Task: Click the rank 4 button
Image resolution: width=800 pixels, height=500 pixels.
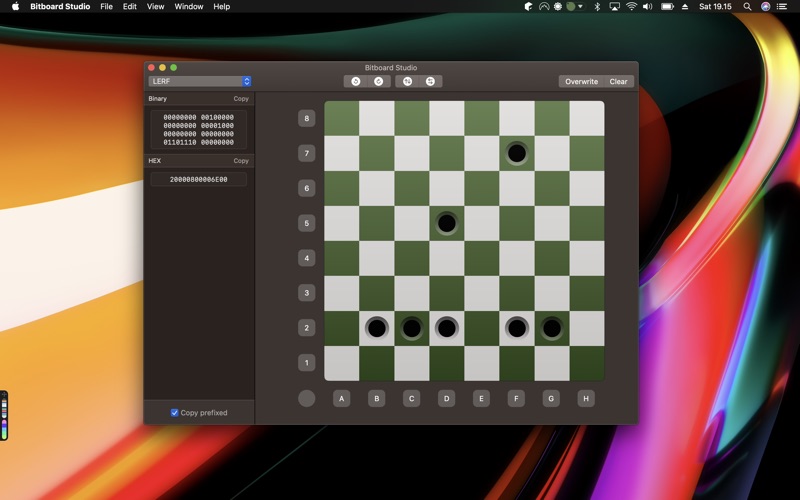Action: click(x=307, y=258)
